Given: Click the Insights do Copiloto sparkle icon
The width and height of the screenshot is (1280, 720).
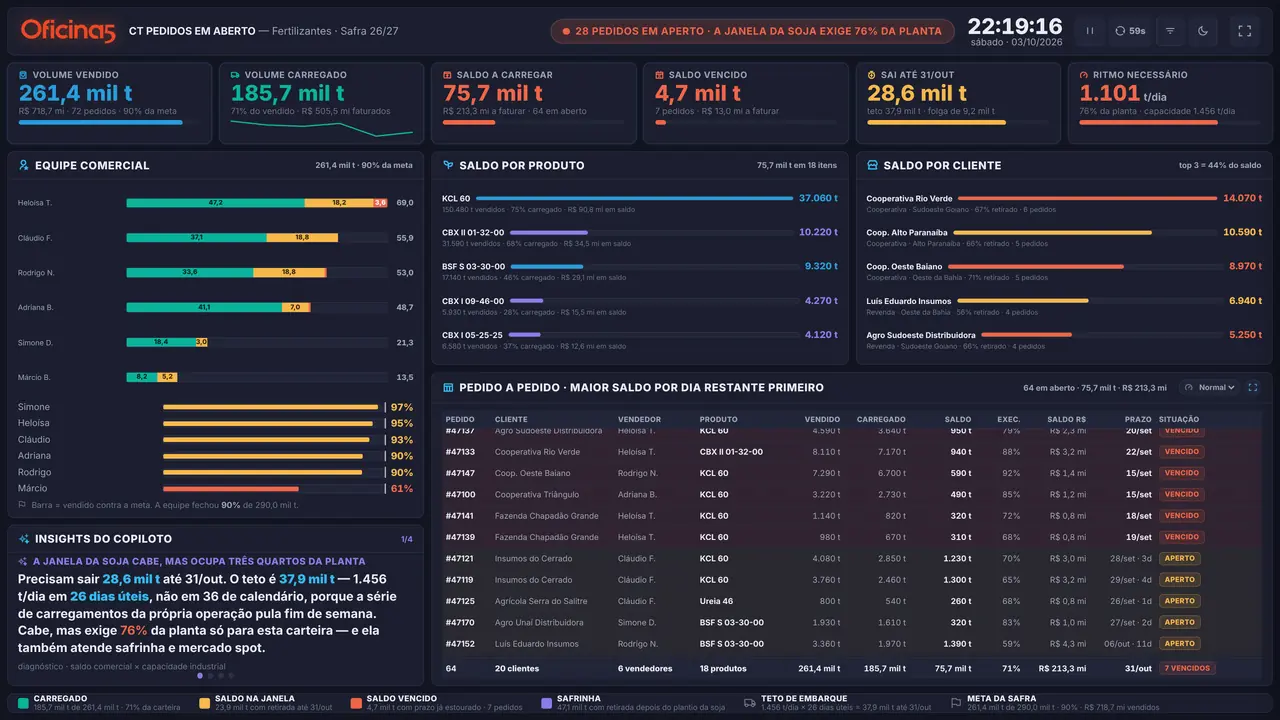Looking at the screenshot, I should pyautogui.click(x=24, y=539).
